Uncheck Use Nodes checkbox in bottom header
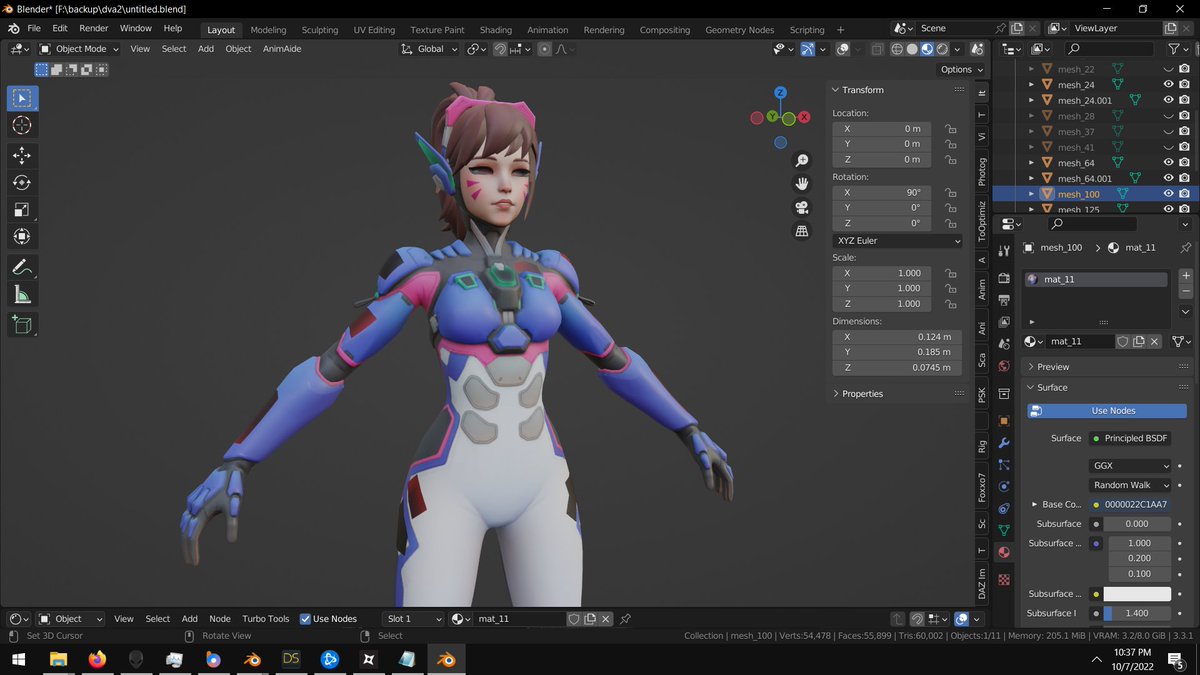The image size is (1200, 675). pyautogui.click(x=306, y=619)
